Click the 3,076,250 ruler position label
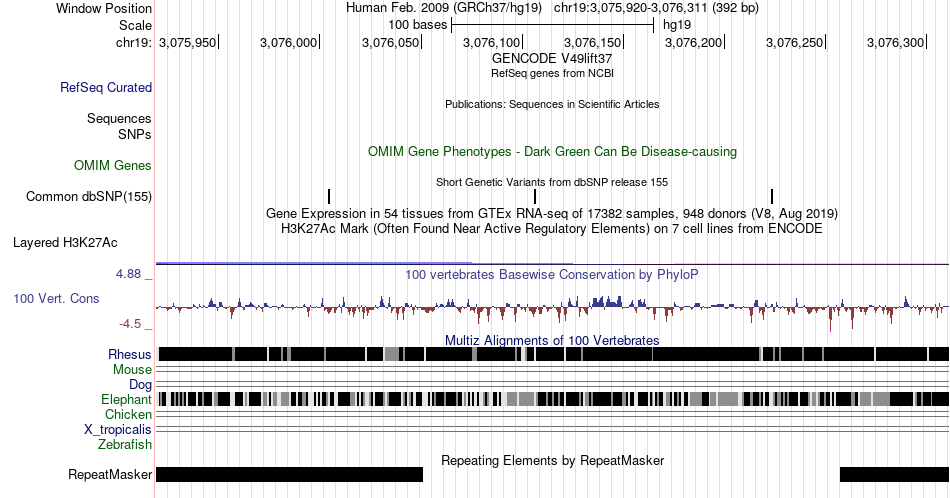The height and width of the screenshot is (498, 950). click(794, 42)
